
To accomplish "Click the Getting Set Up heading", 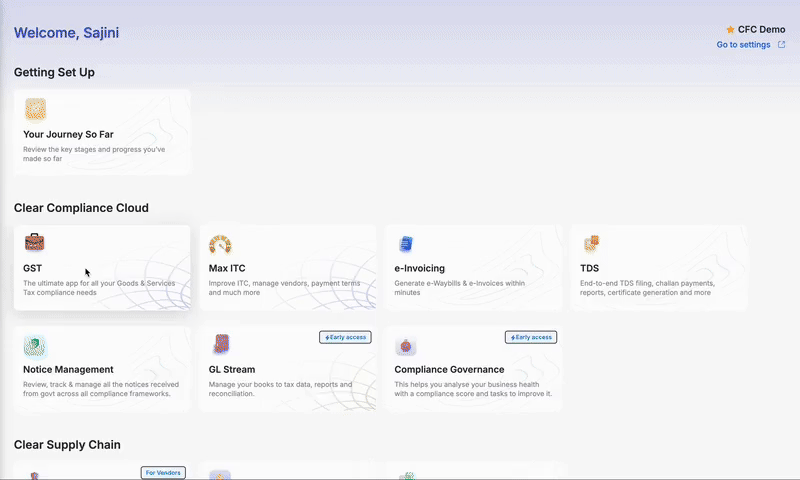I will pyautogui.click(x=54, y=72).
